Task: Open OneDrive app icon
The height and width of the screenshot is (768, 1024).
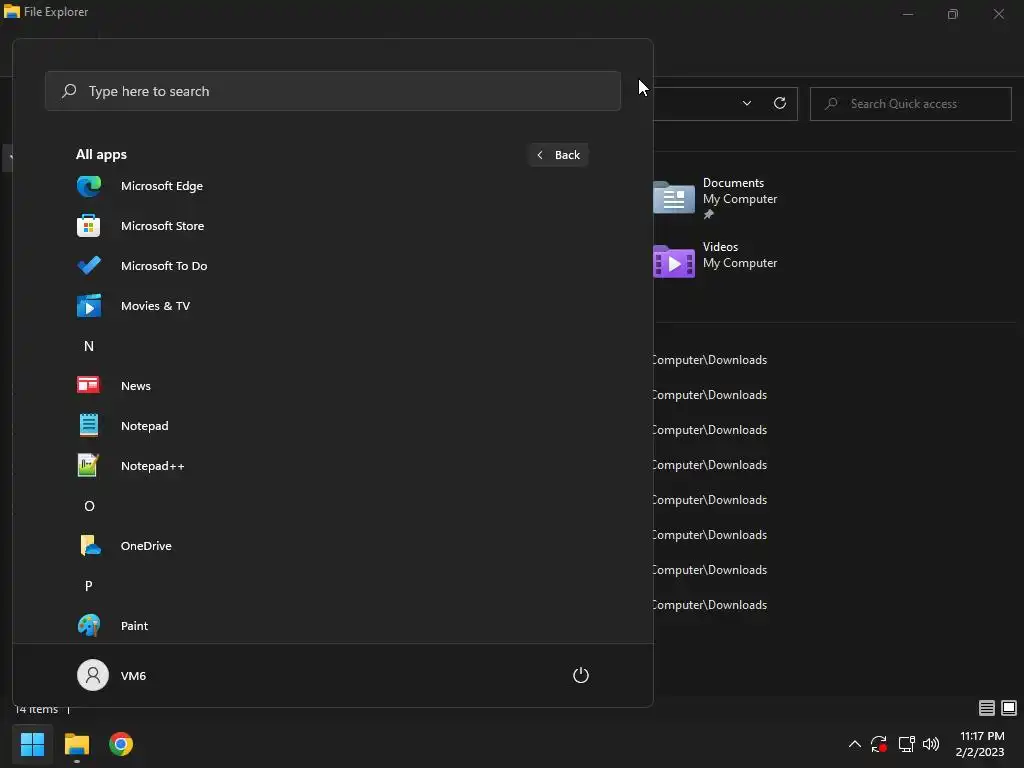Action: [x=90, y=545]
